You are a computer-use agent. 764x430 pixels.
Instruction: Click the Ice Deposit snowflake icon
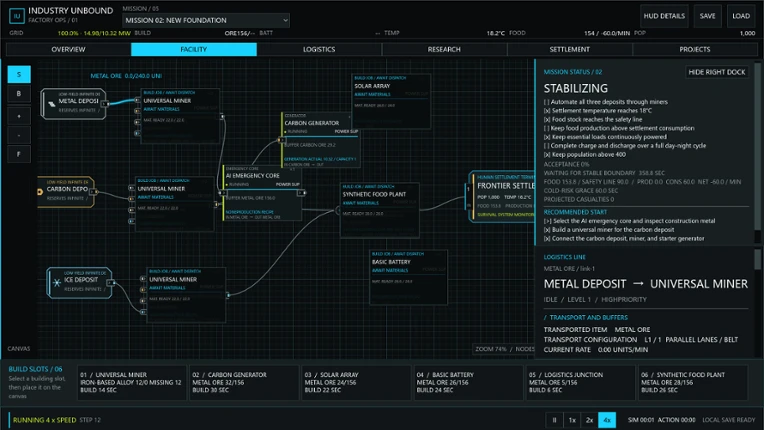(57, 282)
